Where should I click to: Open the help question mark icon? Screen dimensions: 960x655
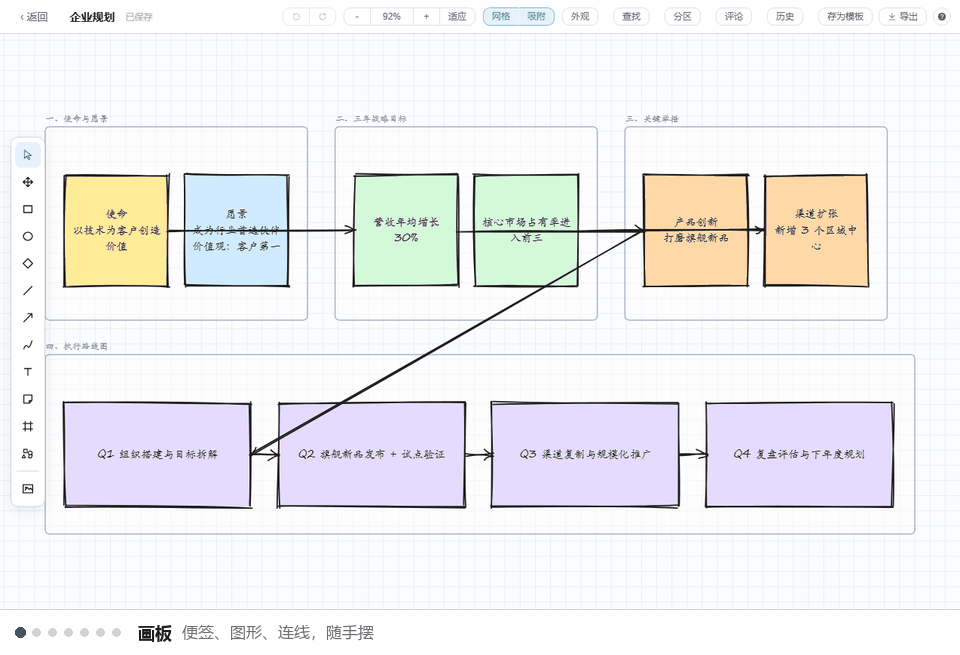pos(942,17)
